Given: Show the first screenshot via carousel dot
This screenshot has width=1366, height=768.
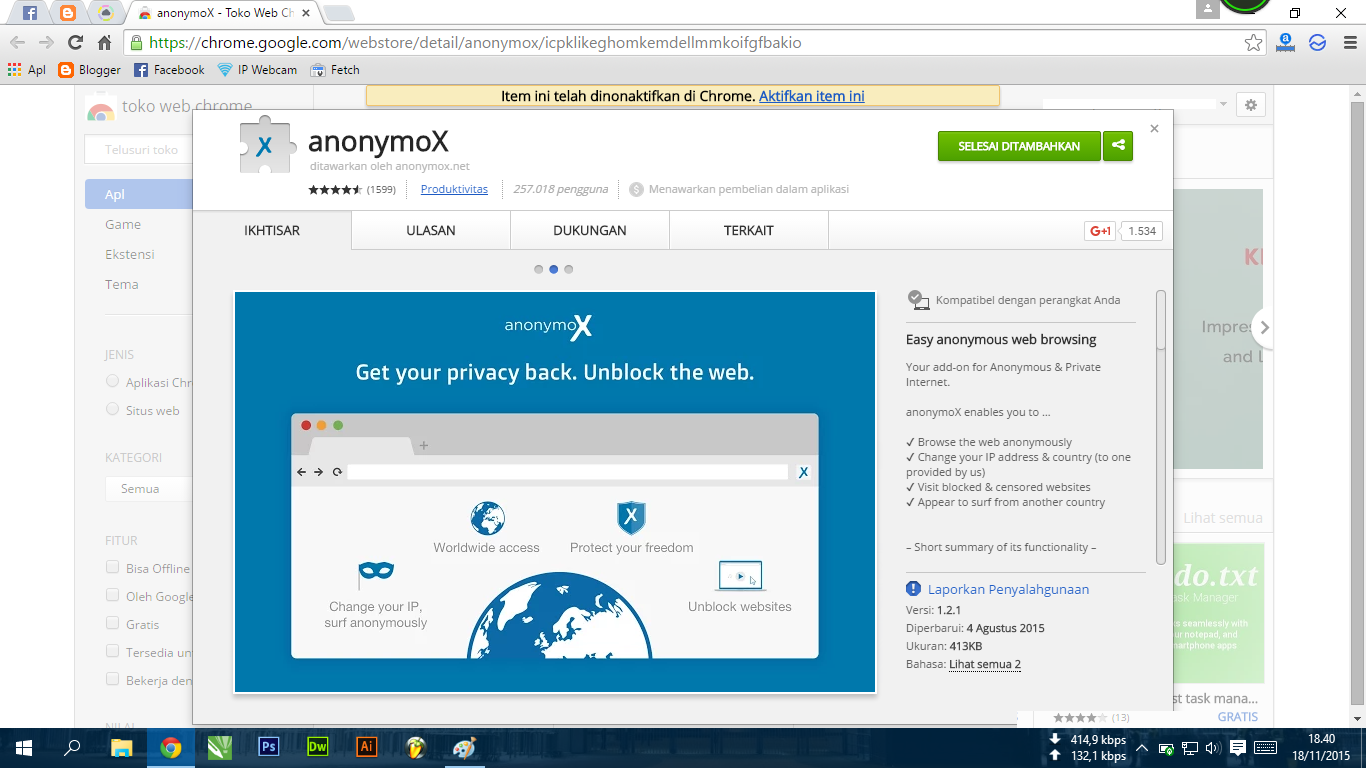Looking at the screenshot, I should point(539,269).
